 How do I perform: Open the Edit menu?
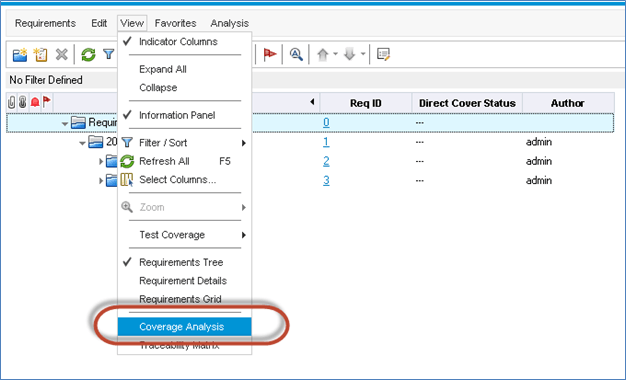click(x=99, y=23)
